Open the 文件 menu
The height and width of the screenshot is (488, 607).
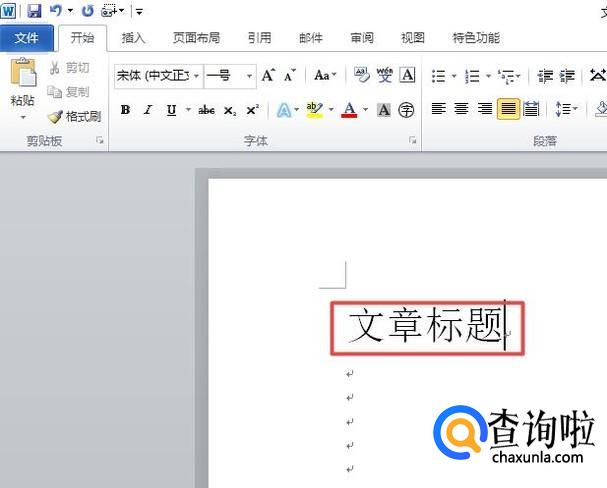(27, 38)
